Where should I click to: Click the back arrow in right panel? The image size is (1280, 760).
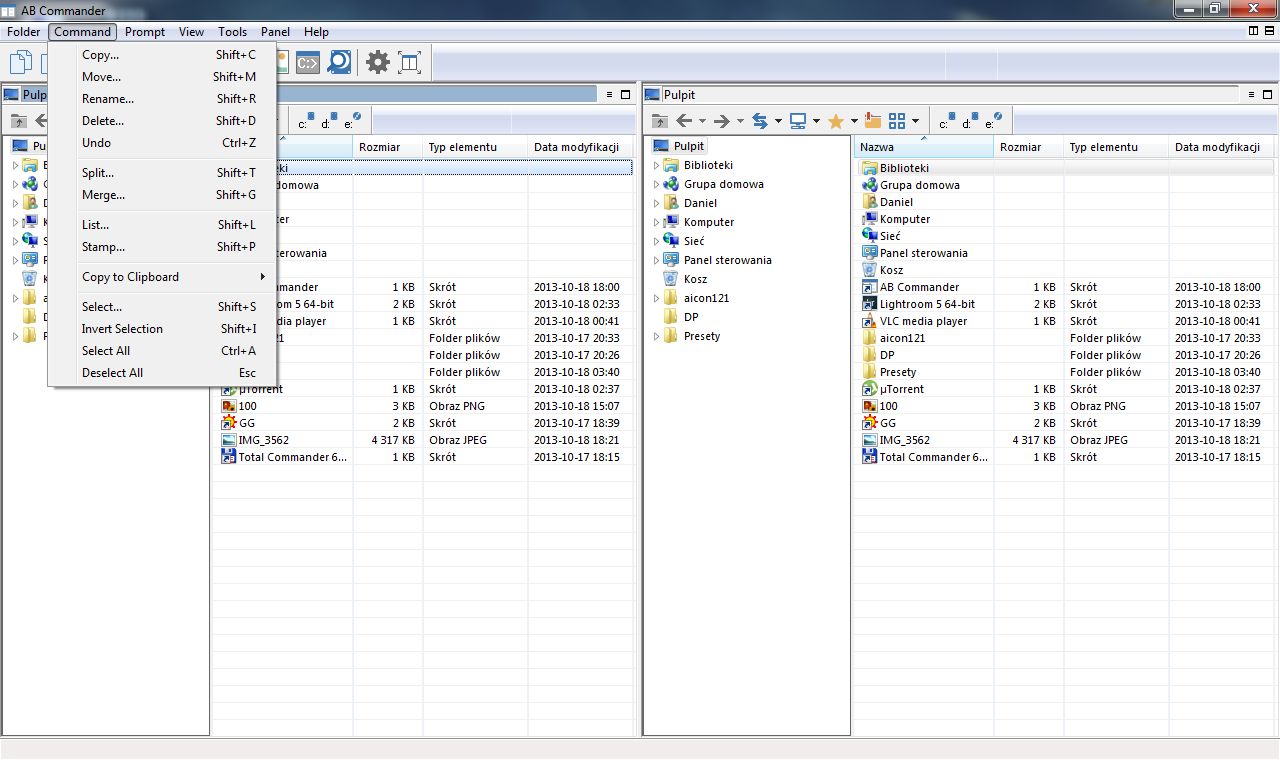[x=684, y=121]
